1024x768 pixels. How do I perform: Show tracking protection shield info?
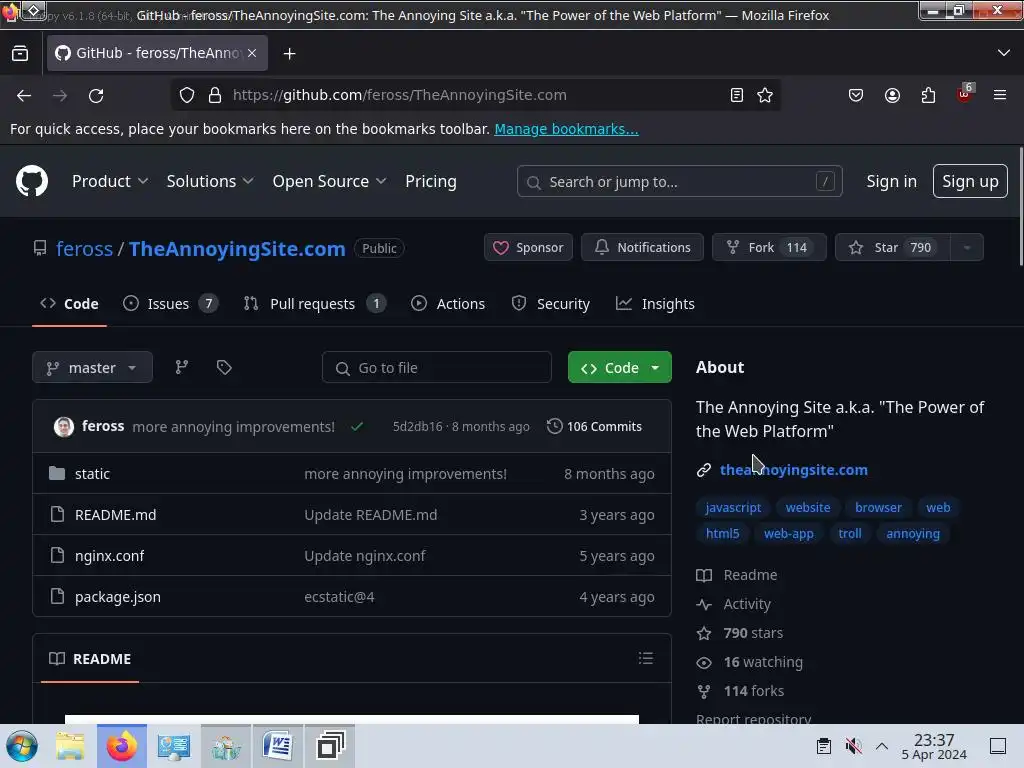coord(187,95)
